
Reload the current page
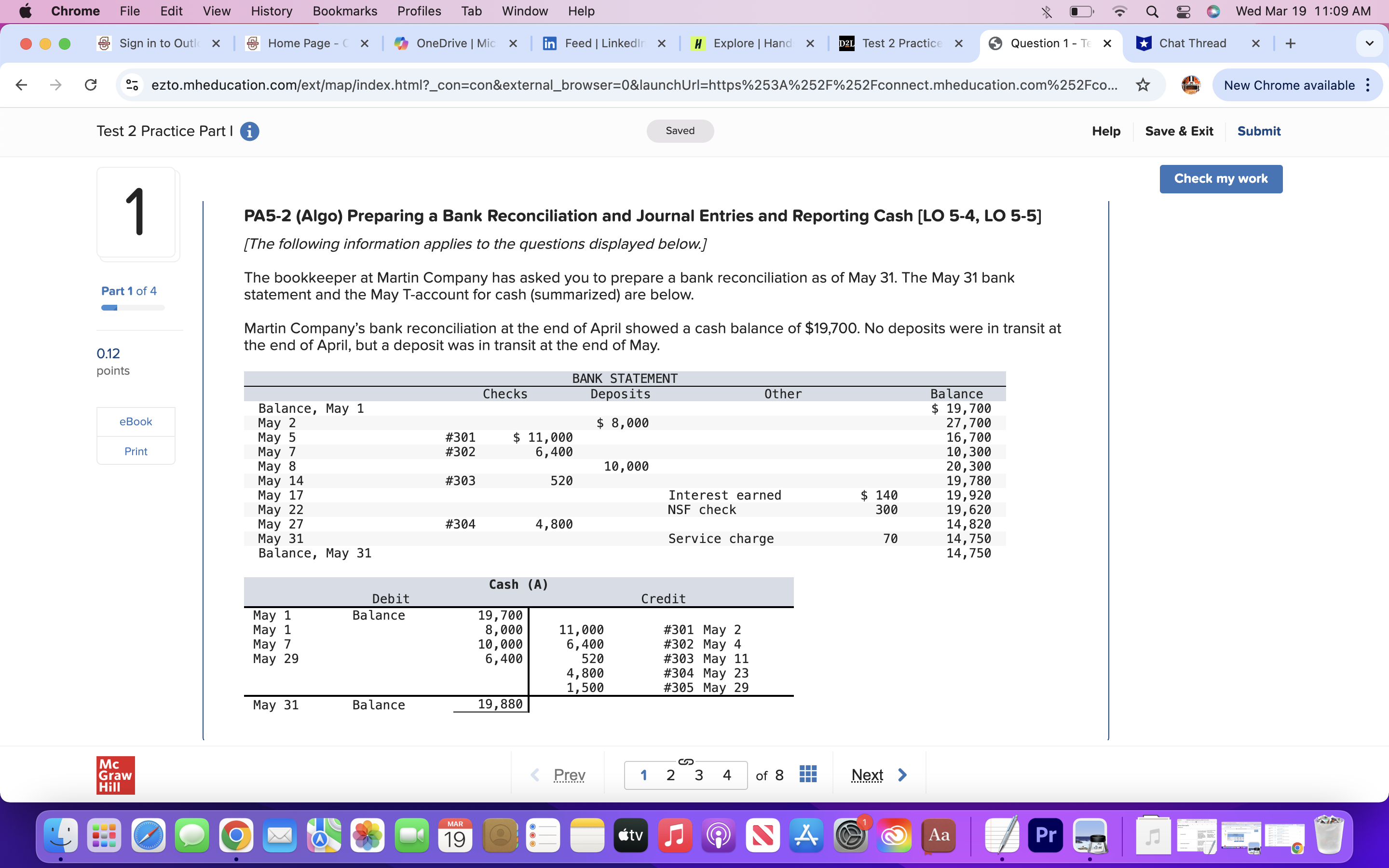tap(91, 85)
